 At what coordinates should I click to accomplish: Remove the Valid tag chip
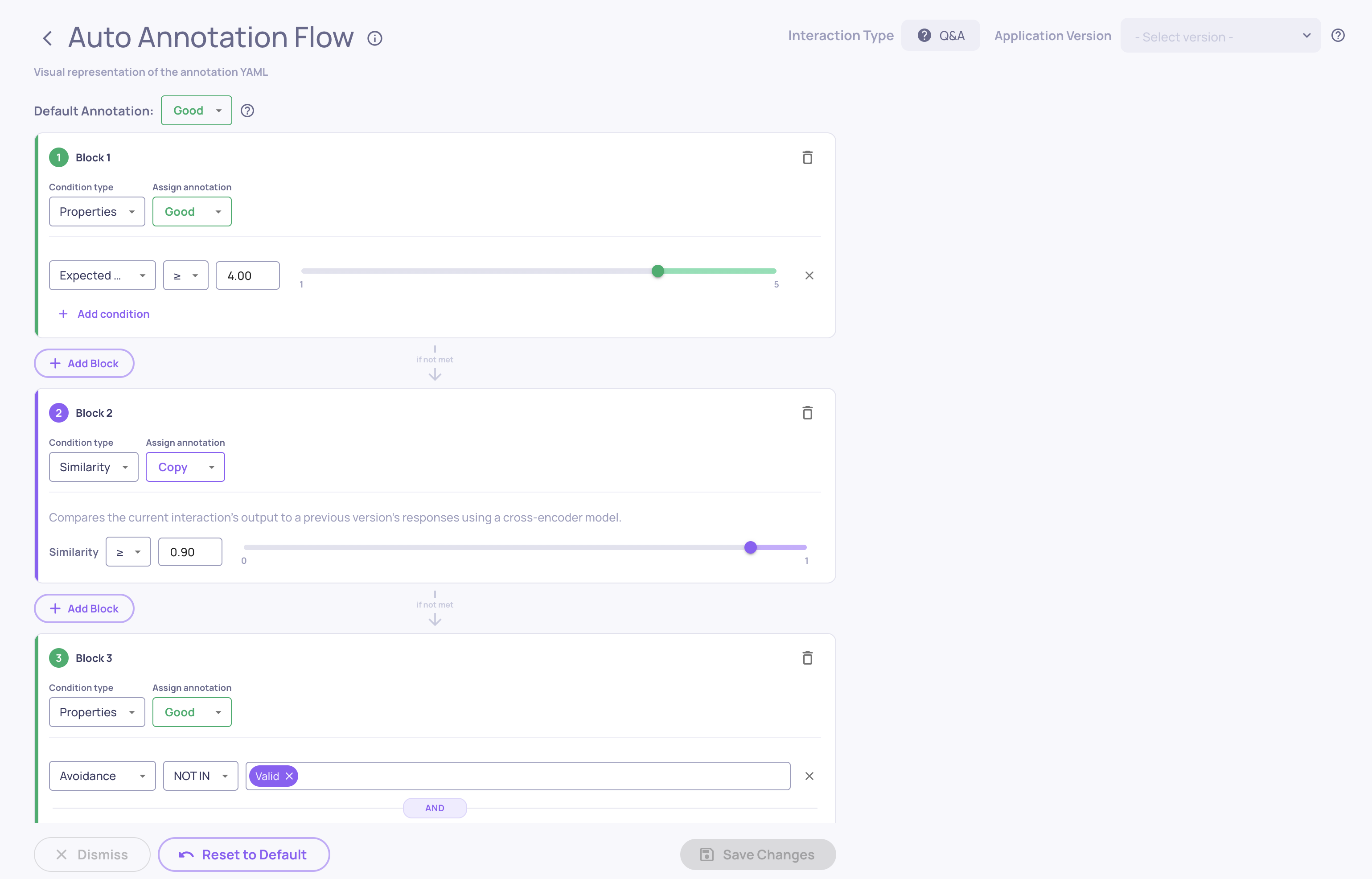point(289,776)
